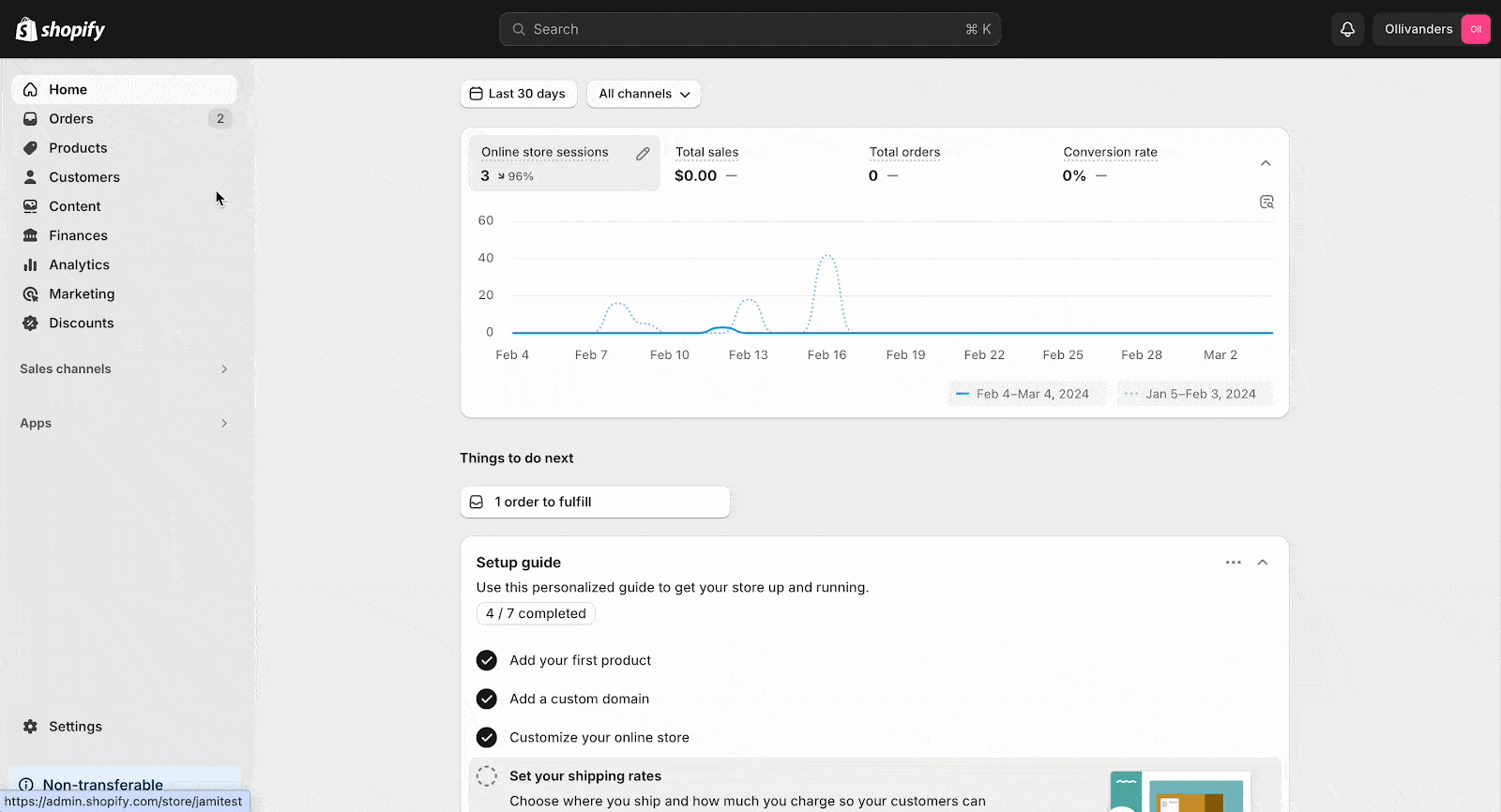The image size is (1501, 812).
Task: Open the Ollivanders store menu
Action: tap(1432, 29)
